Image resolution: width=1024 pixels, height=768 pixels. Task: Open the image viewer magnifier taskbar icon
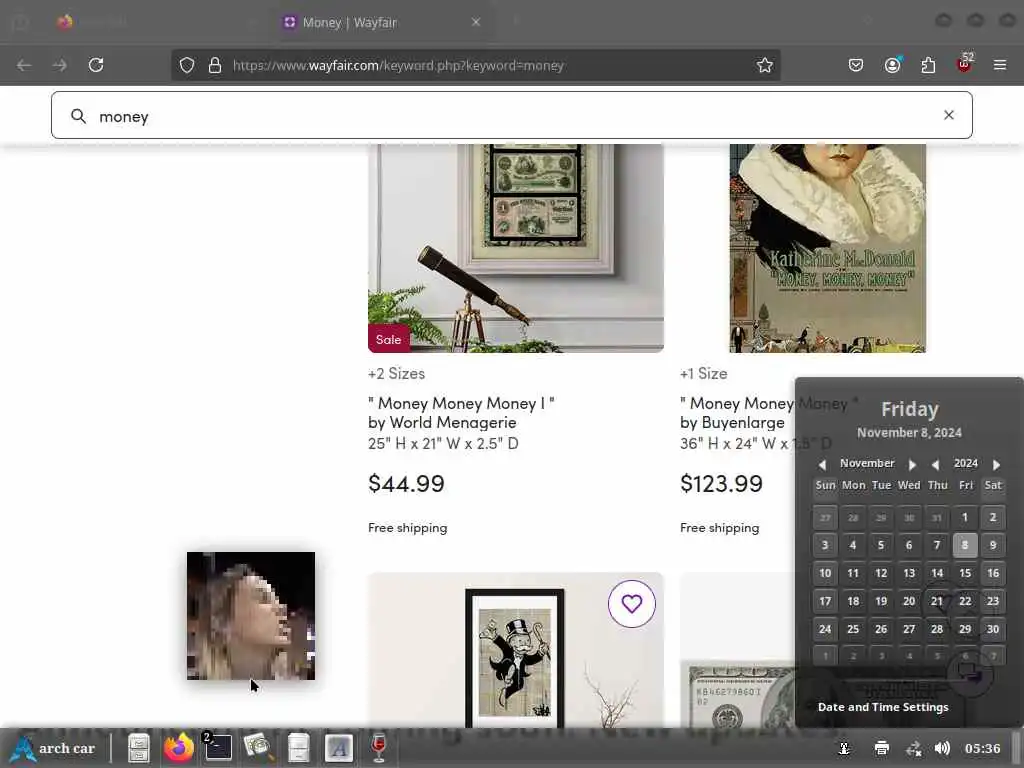click(258, 748)
